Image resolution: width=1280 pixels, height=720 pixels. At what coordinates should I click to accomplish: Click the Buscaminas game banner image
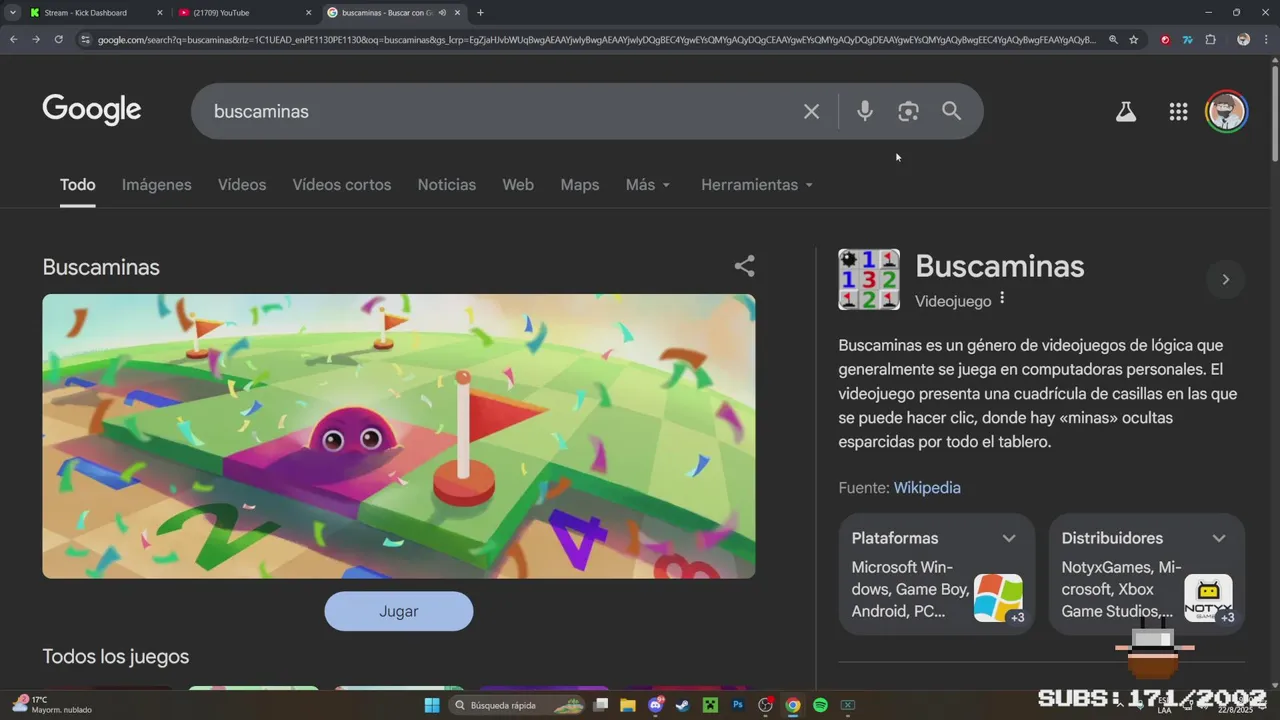tap(399, 436)
